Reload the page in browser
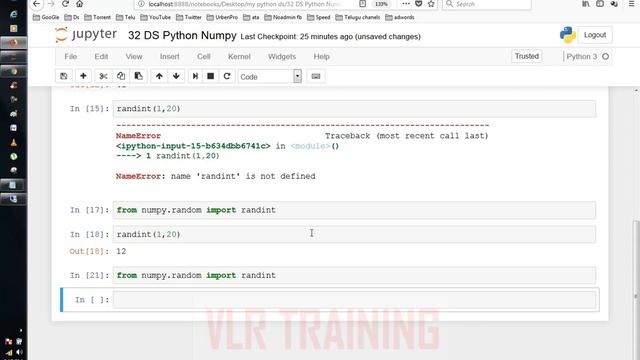The image size is (640, 360). pos(65,4)
